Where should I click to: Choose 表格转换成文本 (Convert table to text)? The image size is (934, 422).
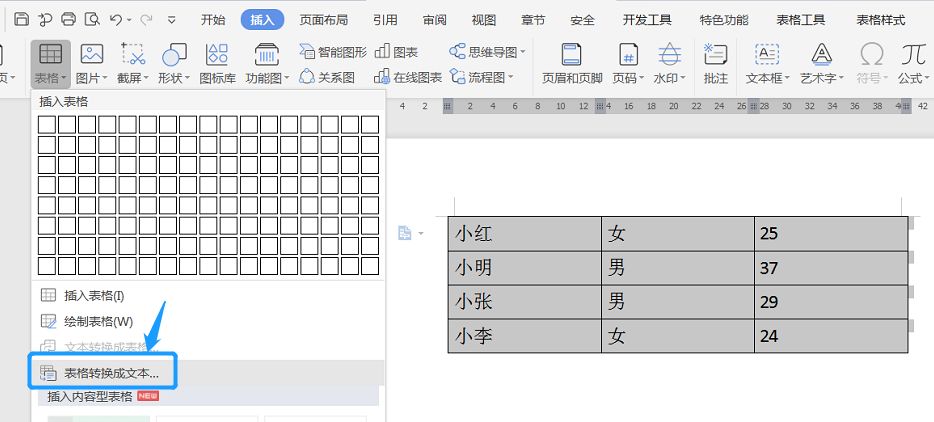click(x=112, y=373)
